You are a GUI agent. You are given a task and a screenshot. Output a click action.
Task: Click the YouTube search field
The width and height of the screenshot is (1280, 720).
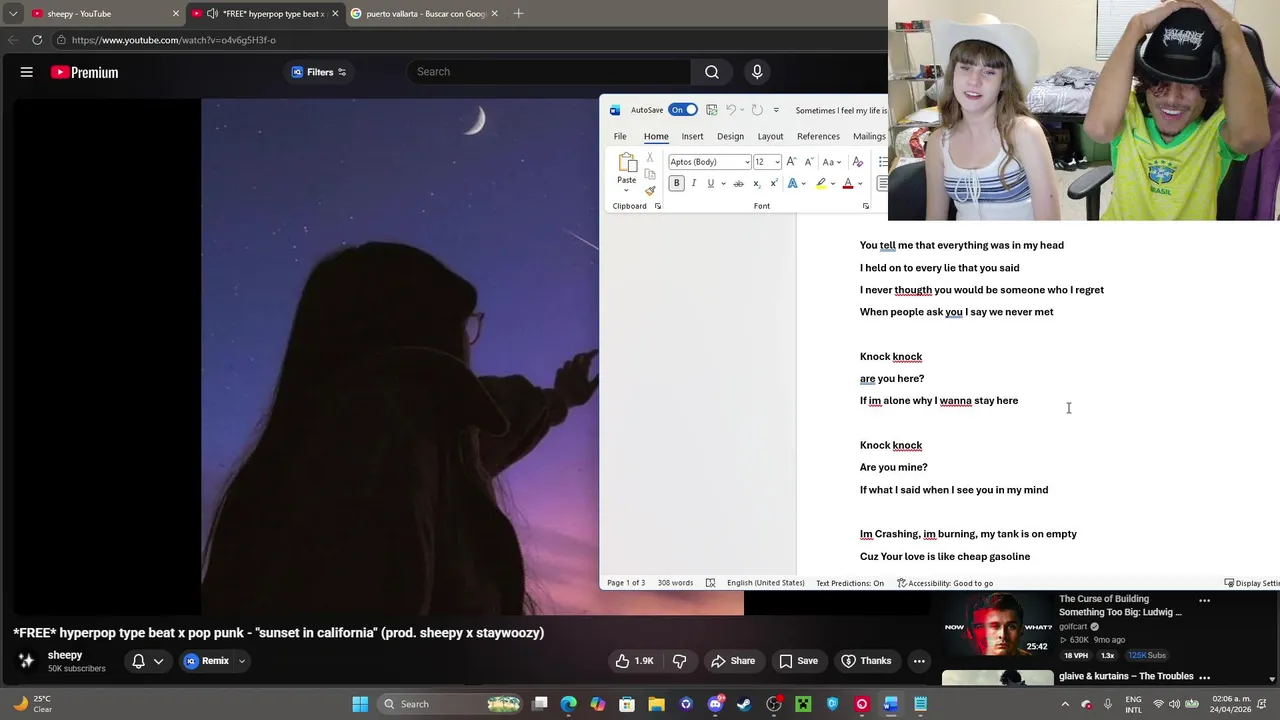[549, 72]
